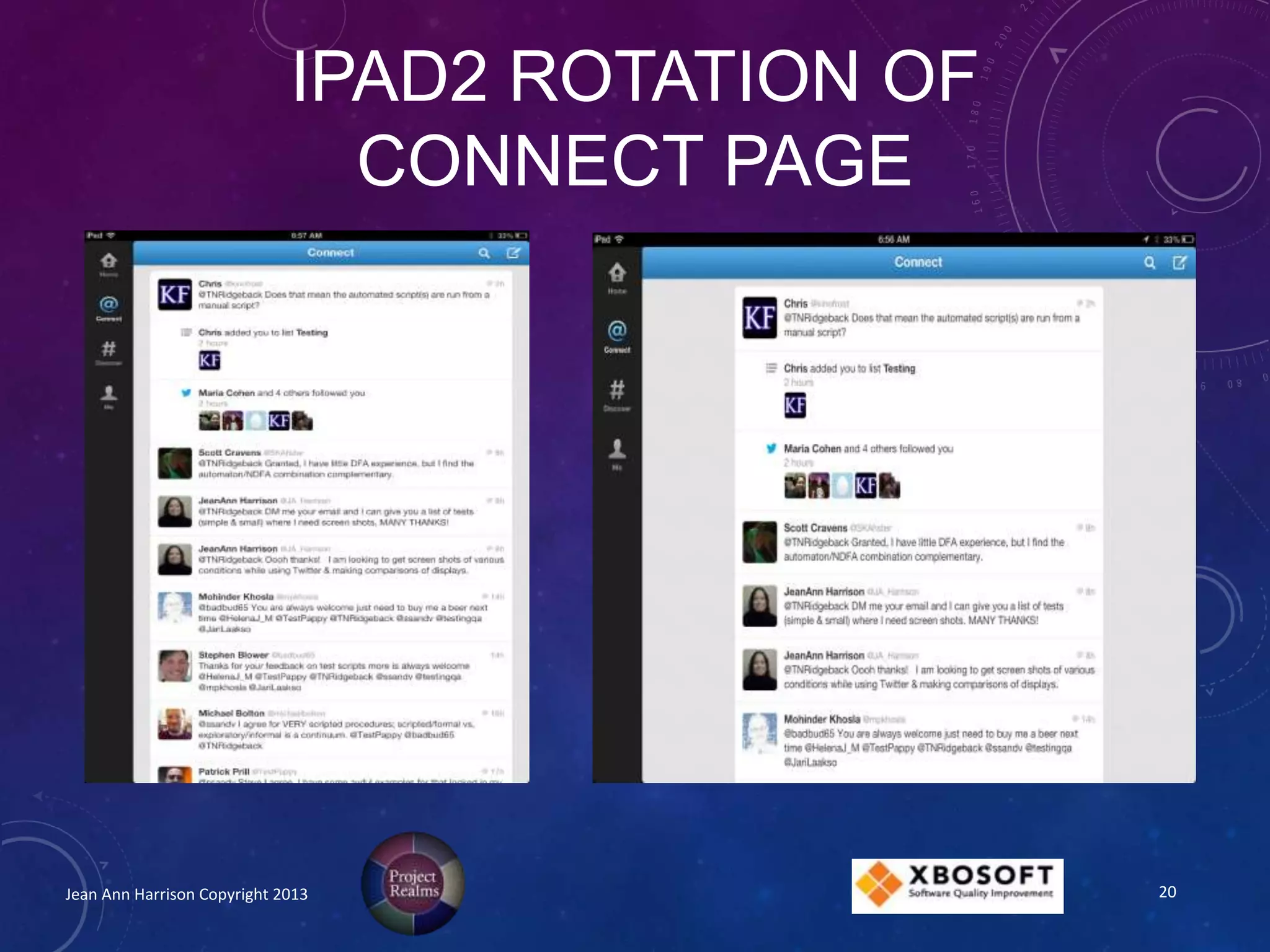
Task: Open Scott Cravens avatar in portrait feed
Action: [x=175, y=464]
